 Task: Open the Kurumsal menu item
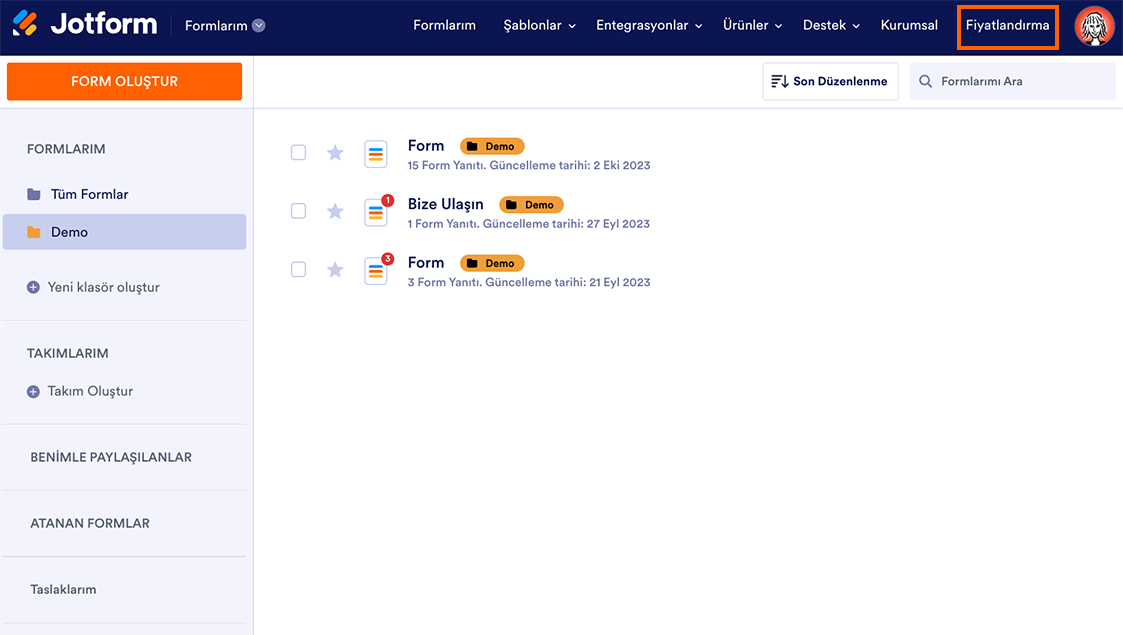click(909, 26)
